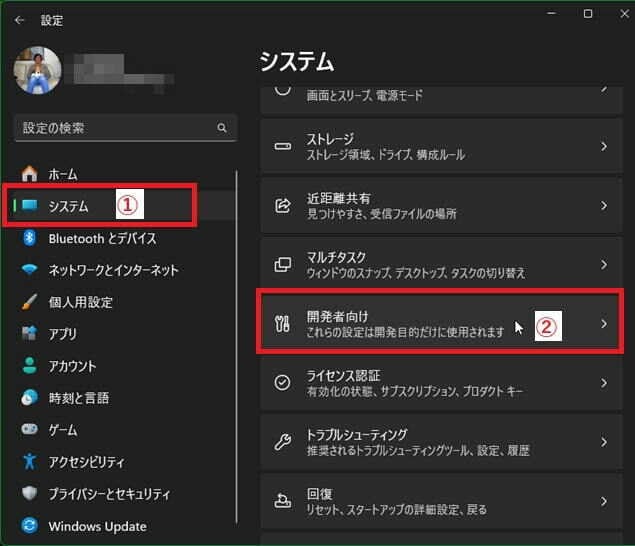Click the アクセシビリティ icon
The image size is (635, 546).
coord(30,462)
